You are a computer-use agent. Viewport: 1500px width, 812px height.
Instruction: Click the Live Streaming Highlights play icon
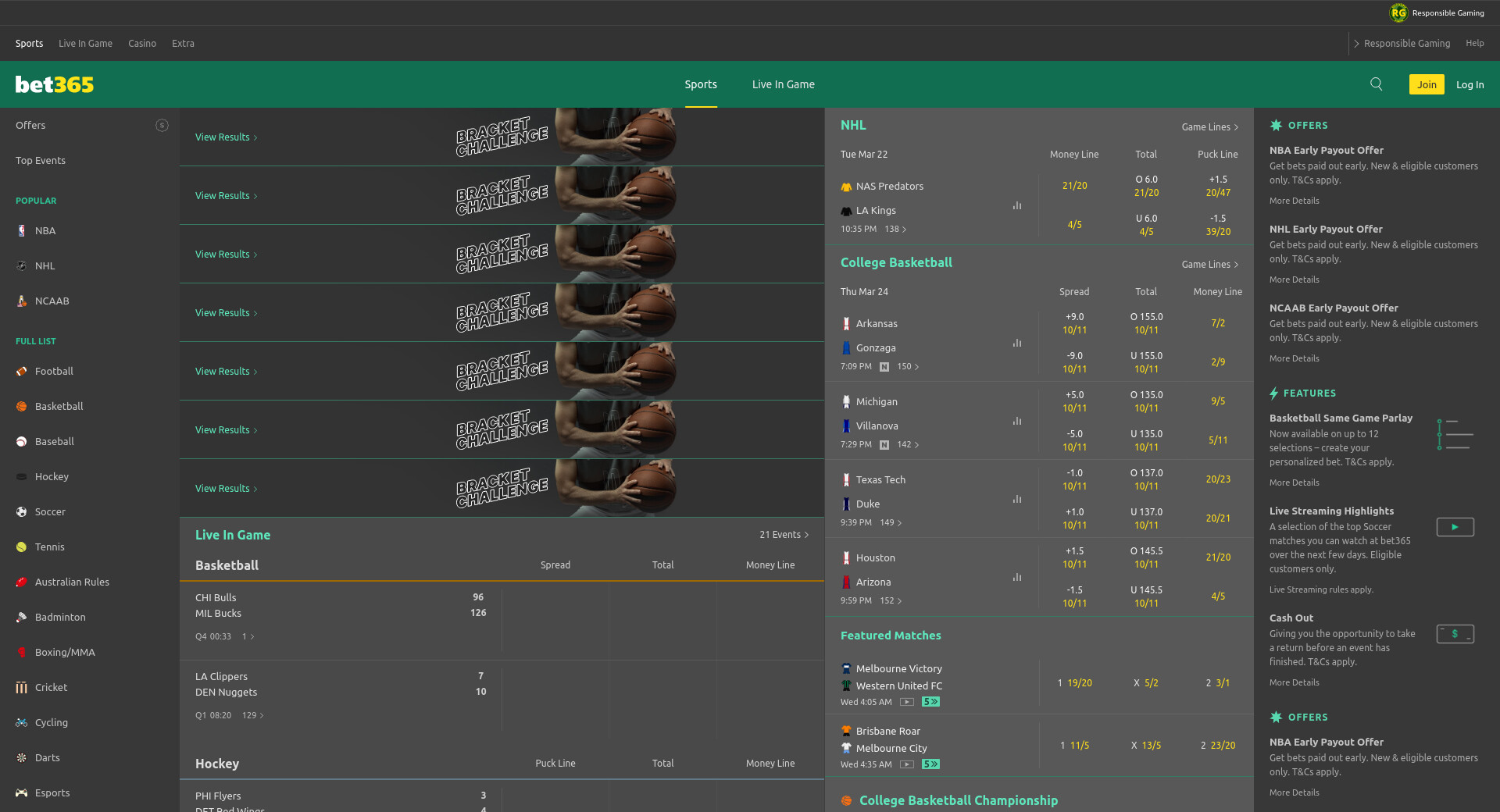click(x=1455, y=527)
